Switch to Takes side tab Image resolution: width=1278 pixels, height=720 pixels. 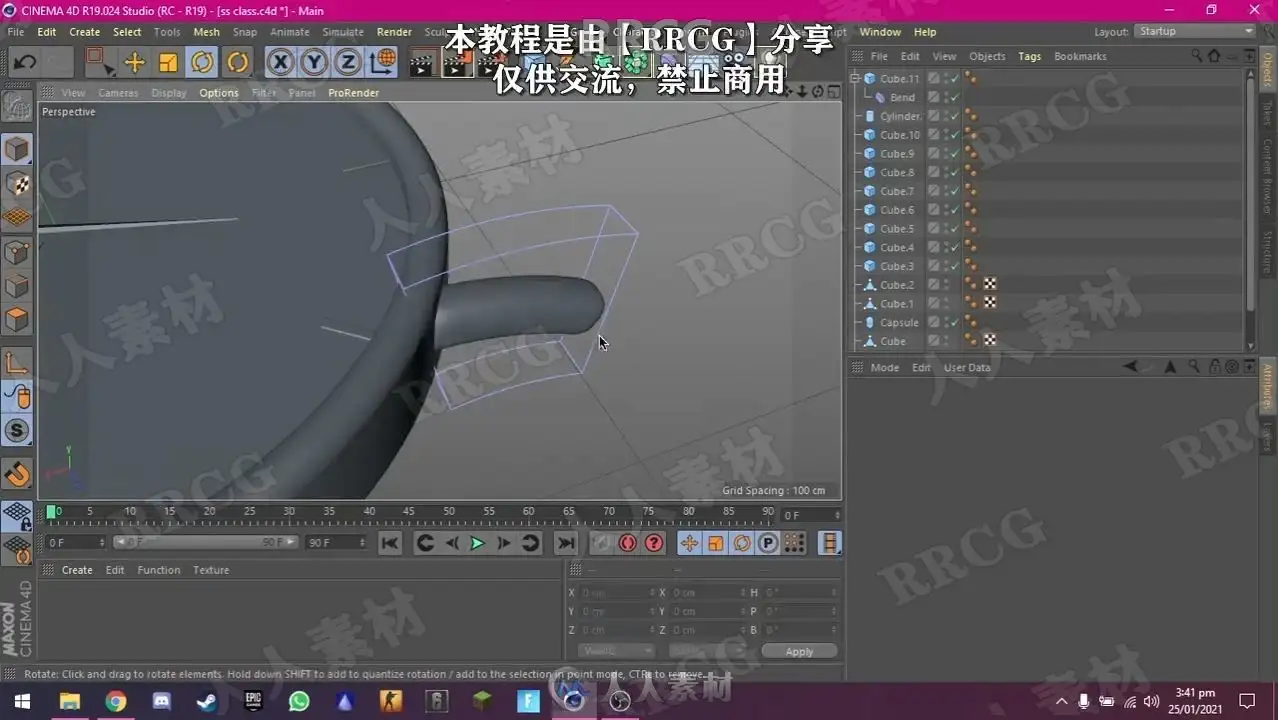1267,112
